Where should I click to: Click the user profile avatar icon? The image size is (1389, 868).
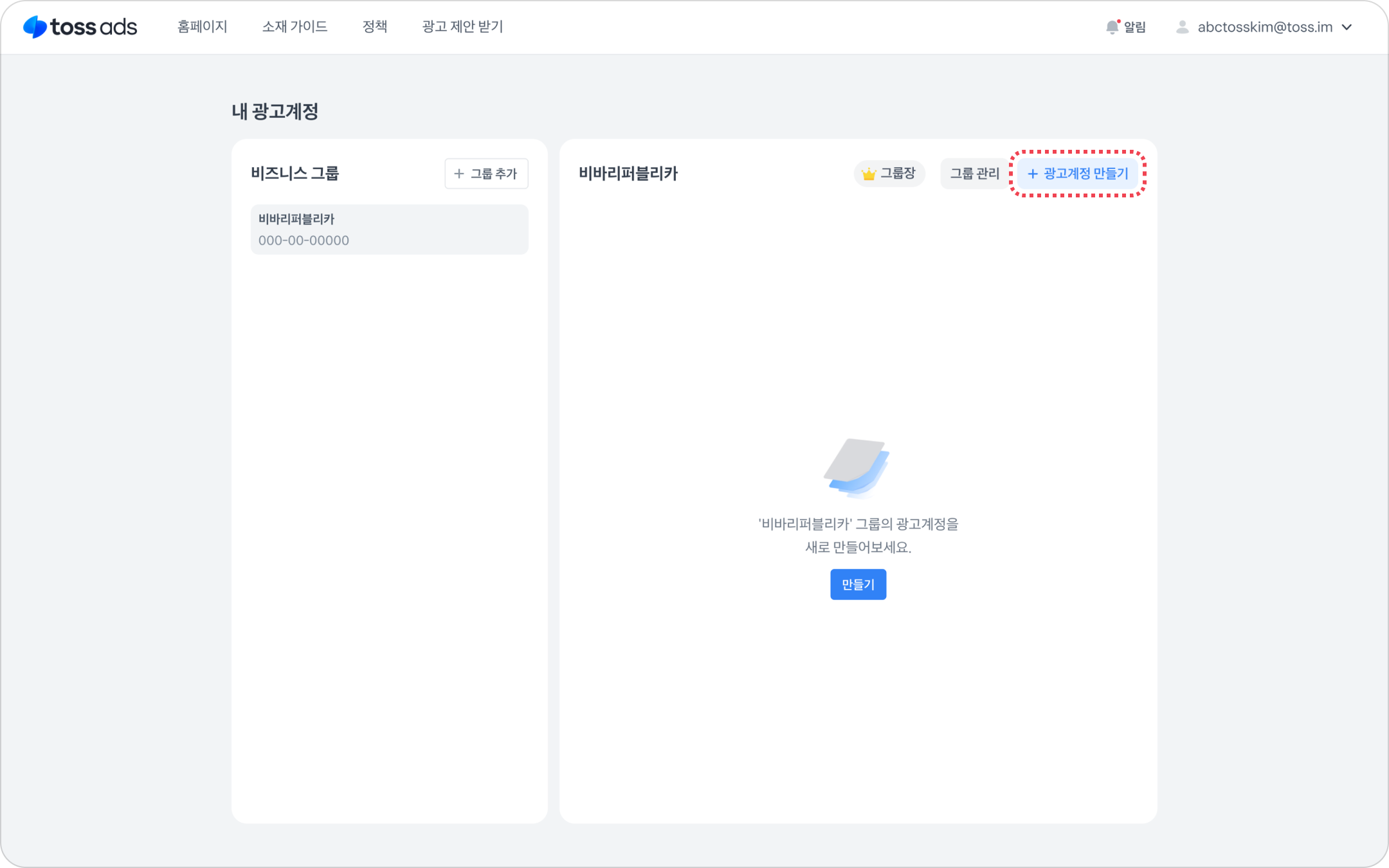click(1182, 27)
